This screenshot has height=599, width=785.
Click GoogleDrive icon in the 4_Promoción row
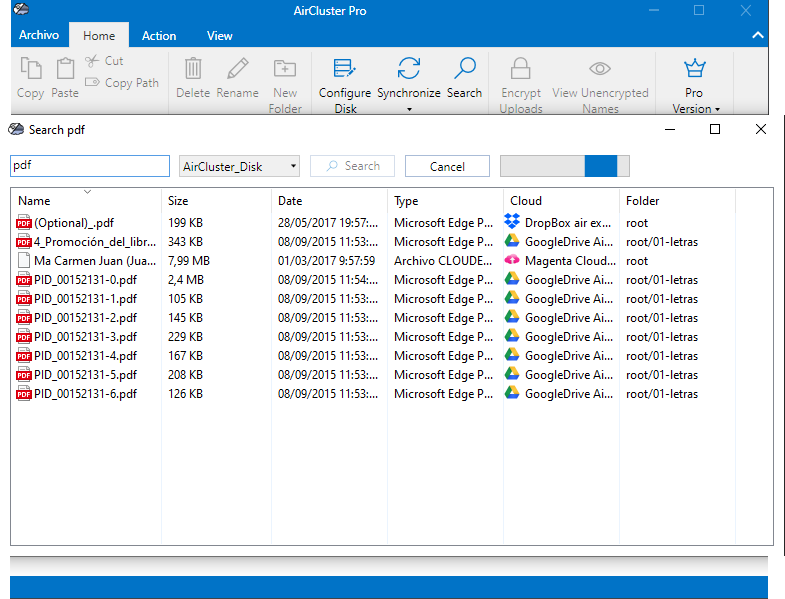coord(512,241)
